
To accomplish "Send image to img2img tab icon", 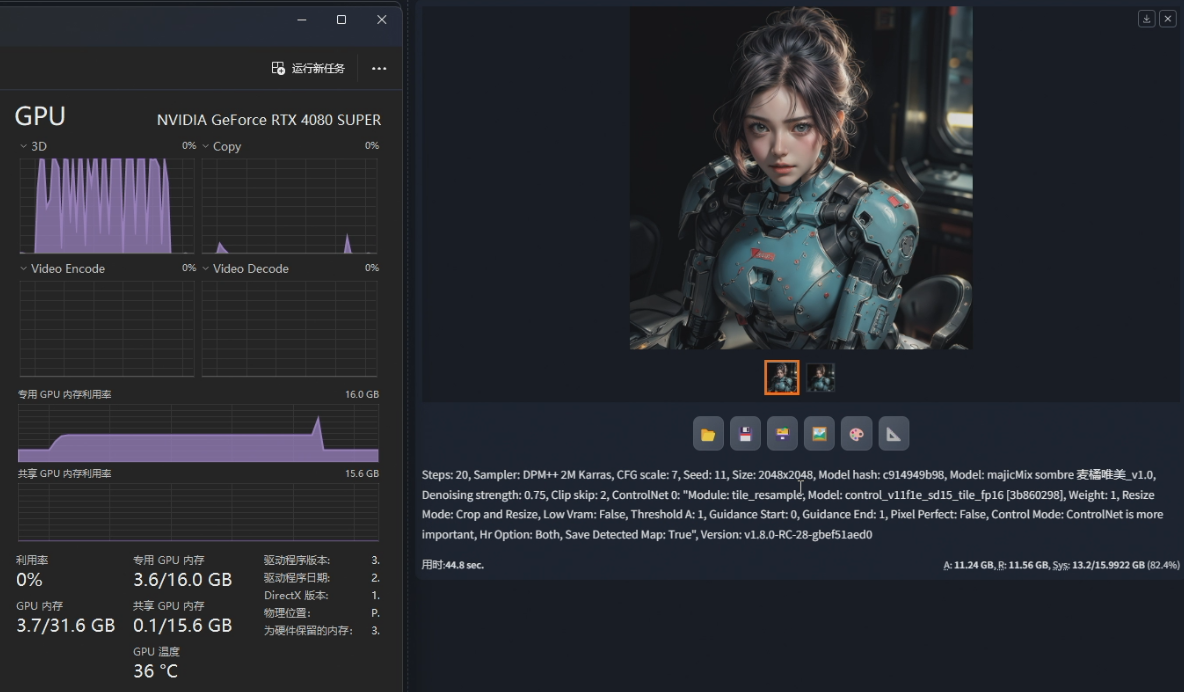I will pos(819,434).
